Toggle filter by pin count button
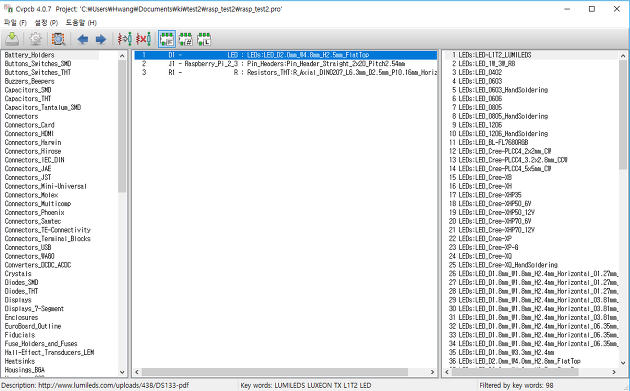Screen dimensions: 630x391 (x=186, y=39)
